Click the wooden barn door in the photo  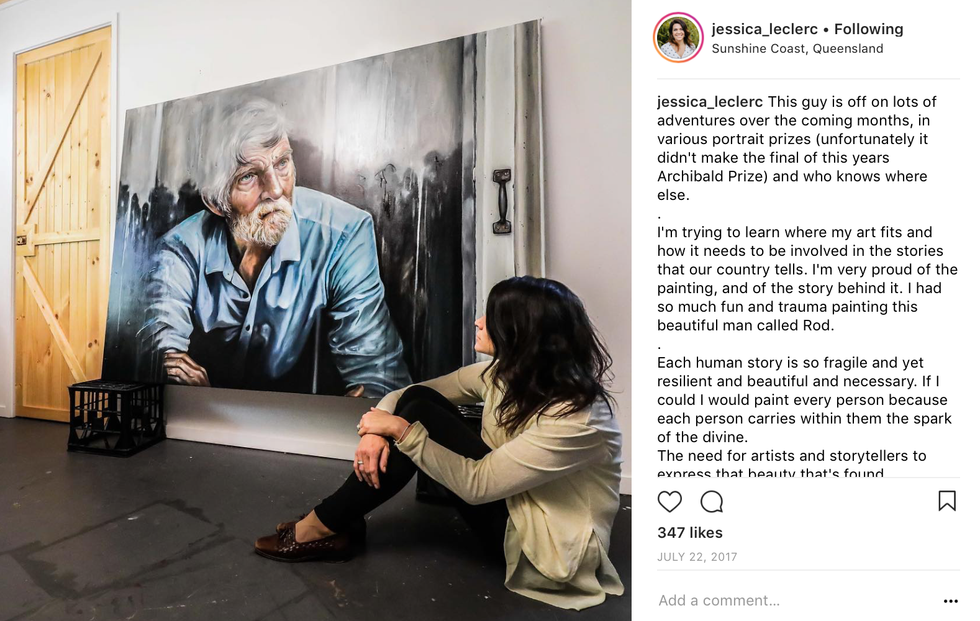pos(61,224)
